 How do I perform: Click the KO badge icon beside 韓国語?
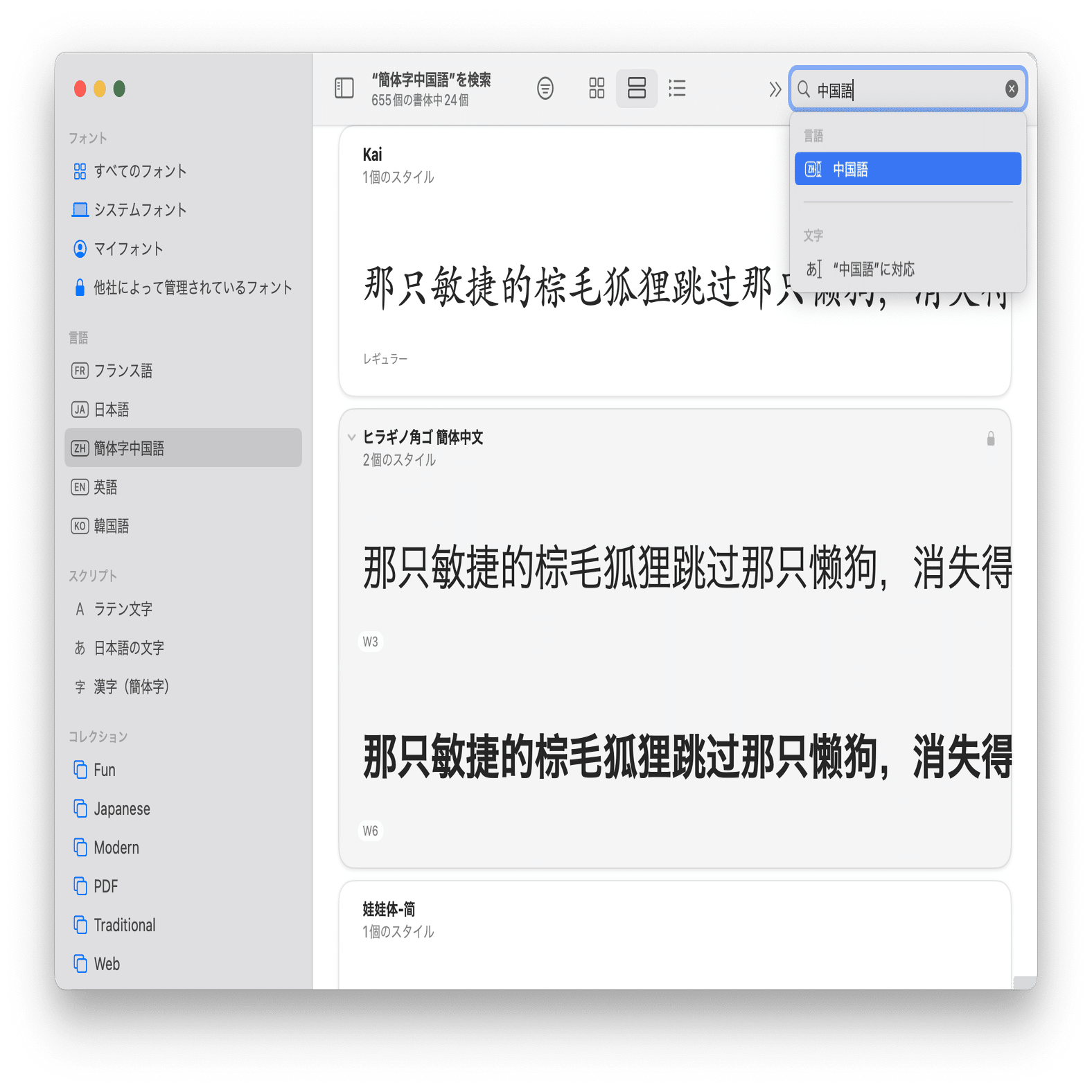[x=80, y=526]
